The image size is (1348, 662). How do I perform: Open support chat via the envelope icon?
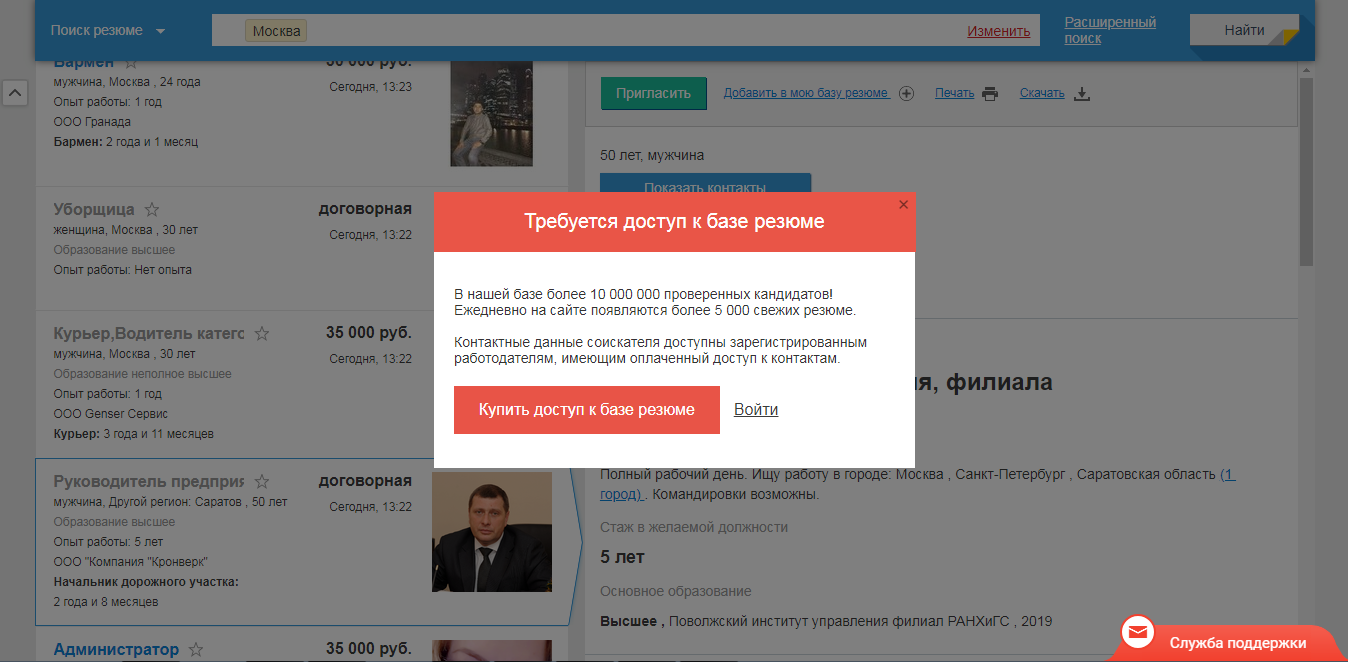[1138, 631]
